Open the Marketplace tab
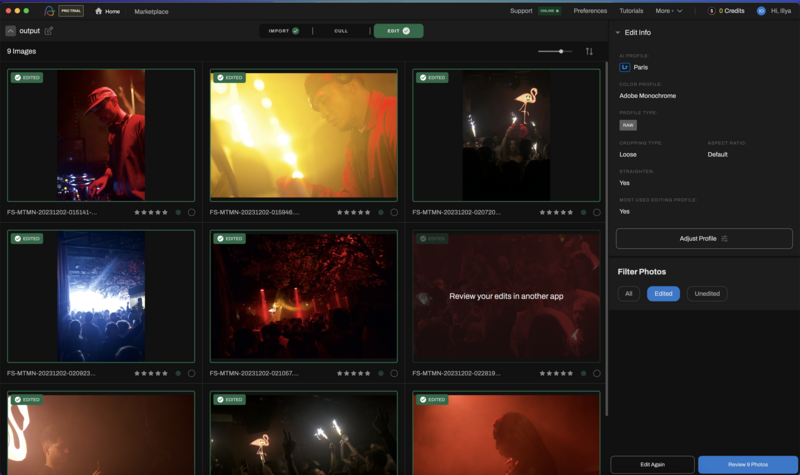800x475 pixels. pyautogui.click(x=151, y=11)
